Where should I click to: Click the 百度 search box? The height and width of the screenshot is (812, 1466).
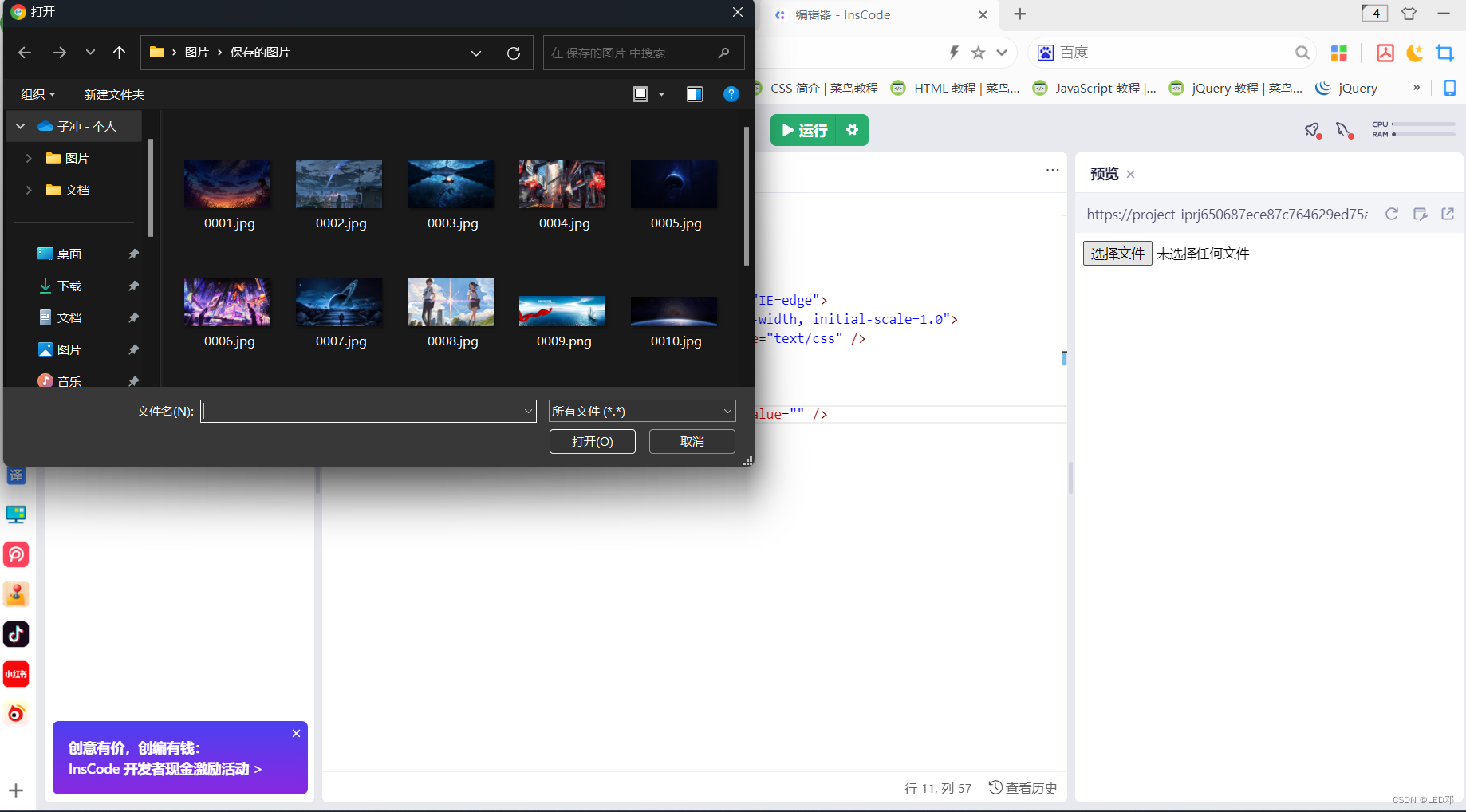click(1172, 53)
